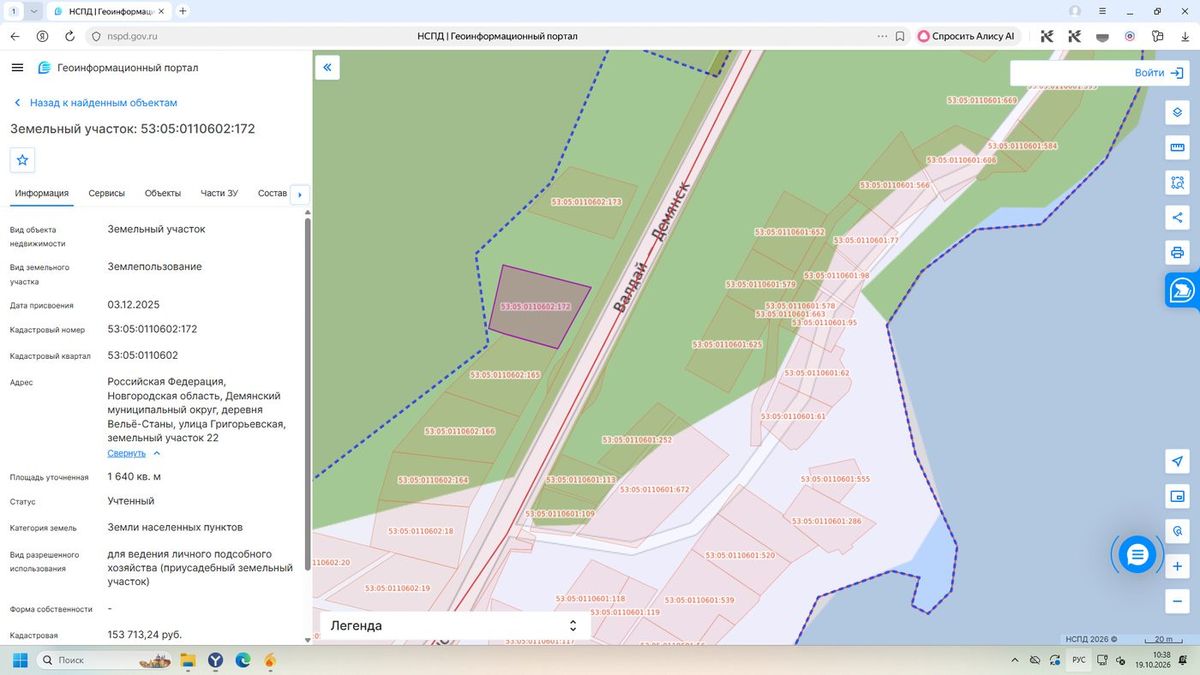1200x675 pixels.
Task: Open a new browser tab
Action: click(x=182, y=11)
